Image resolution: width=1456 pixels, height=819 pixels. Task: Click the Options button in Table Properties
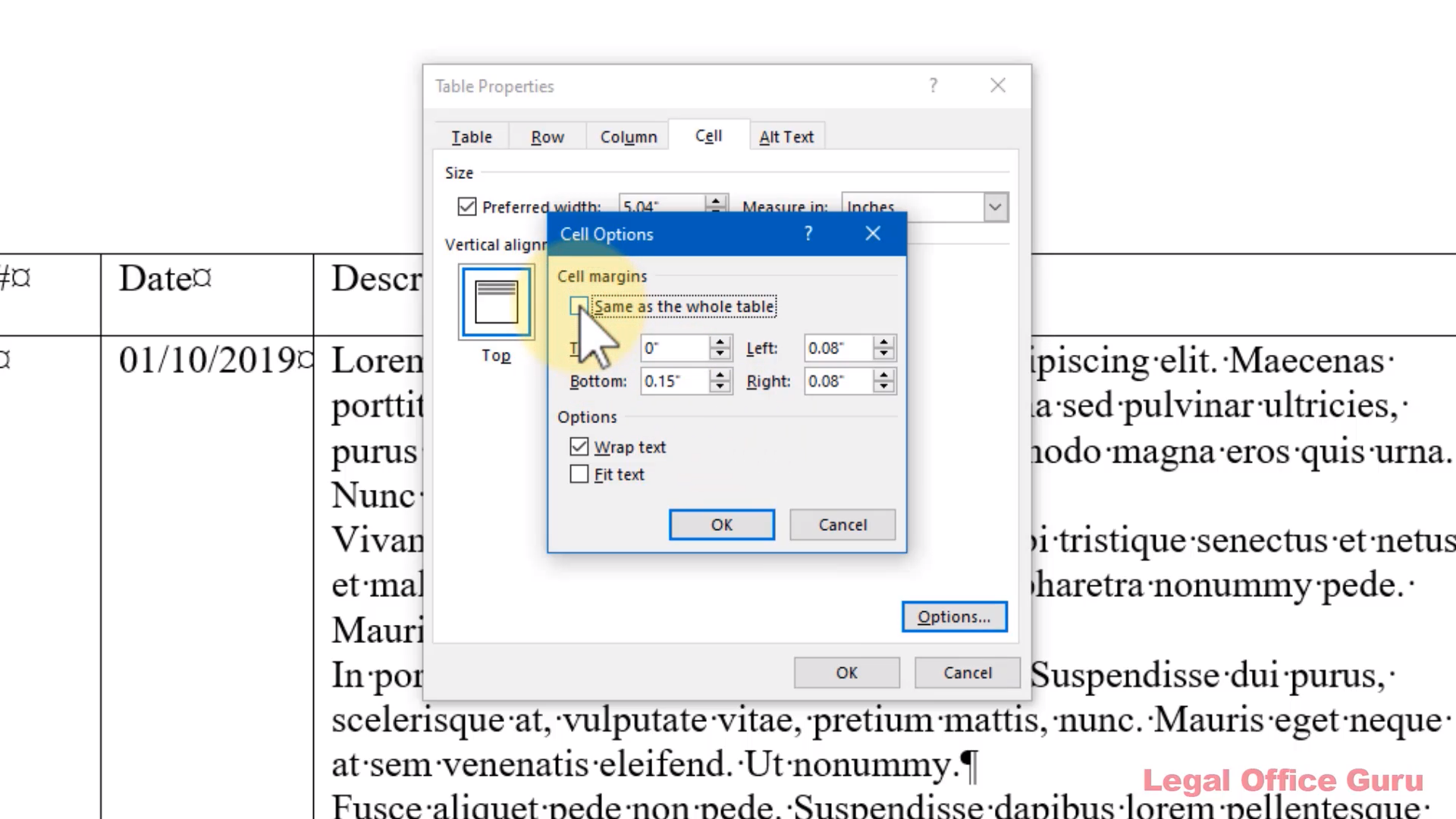point(953,617)
